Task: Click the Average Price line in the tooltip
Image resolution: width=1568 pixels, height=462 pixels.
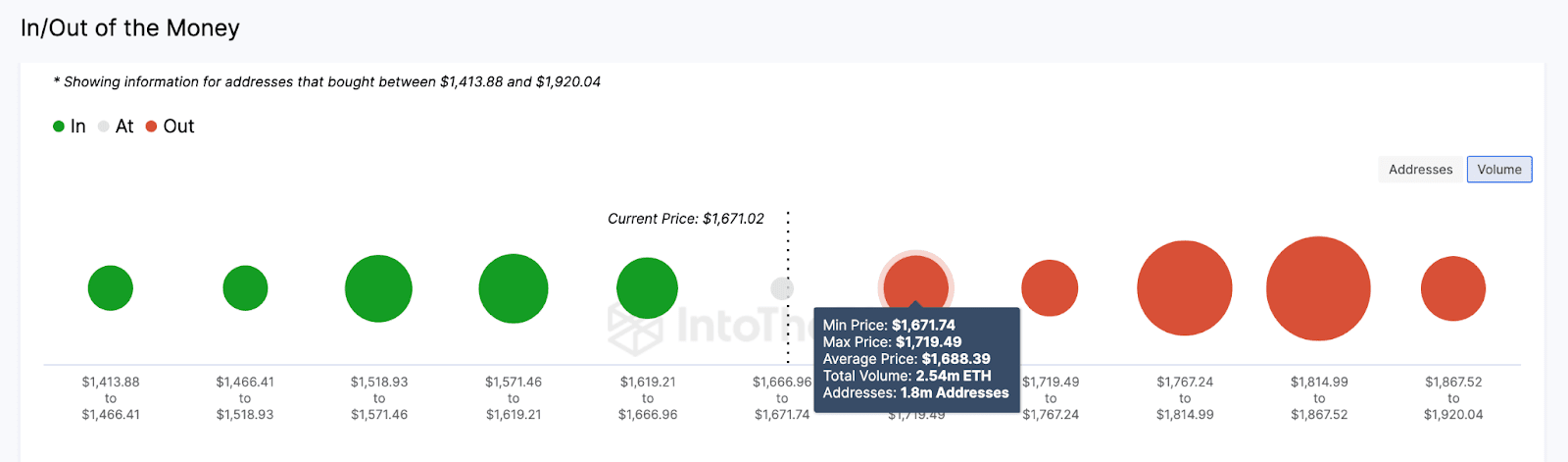Action: (906, 359)
